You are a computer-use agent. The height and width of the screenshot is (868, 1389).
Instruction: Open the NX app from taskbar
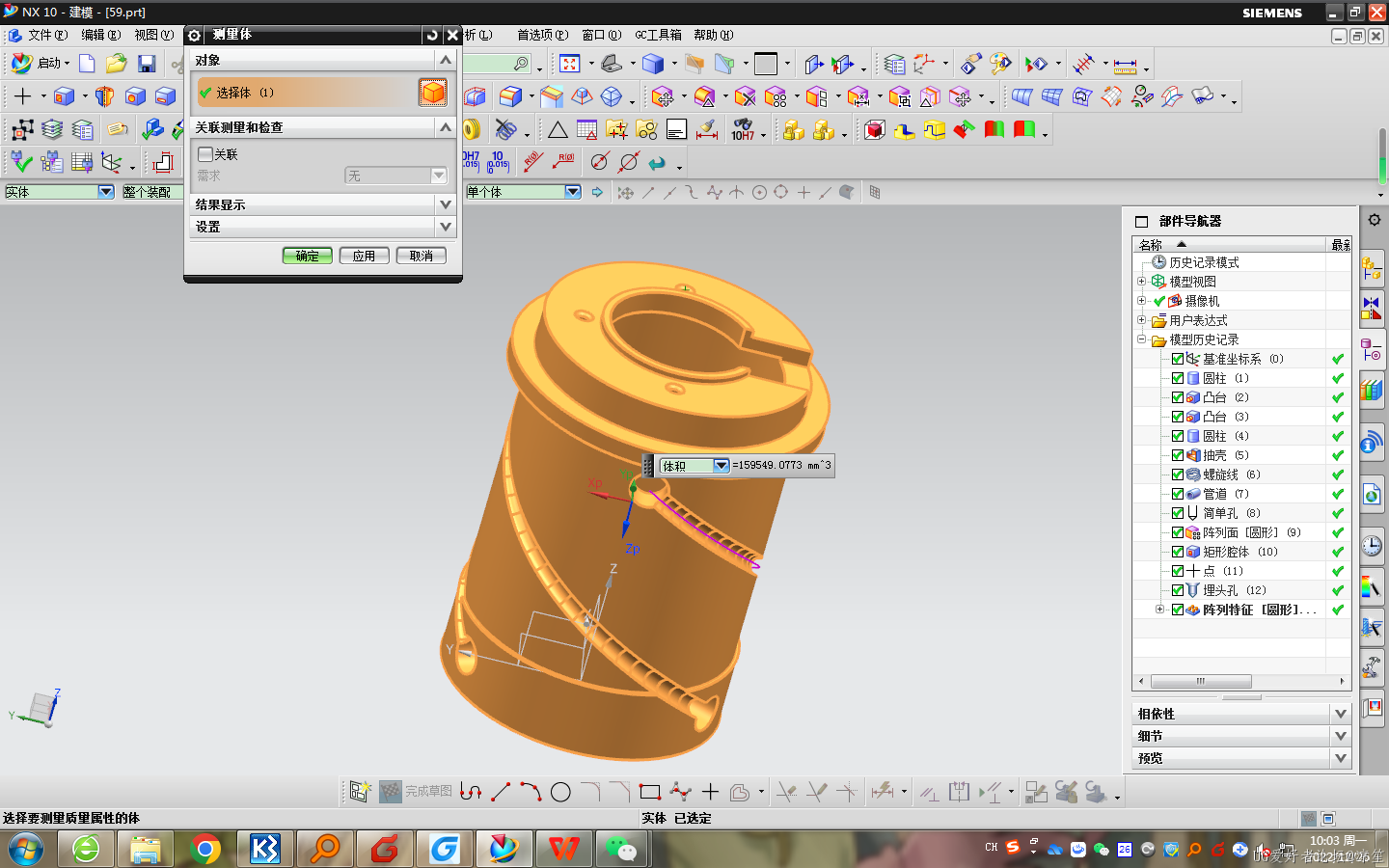[x=504, y=849]
